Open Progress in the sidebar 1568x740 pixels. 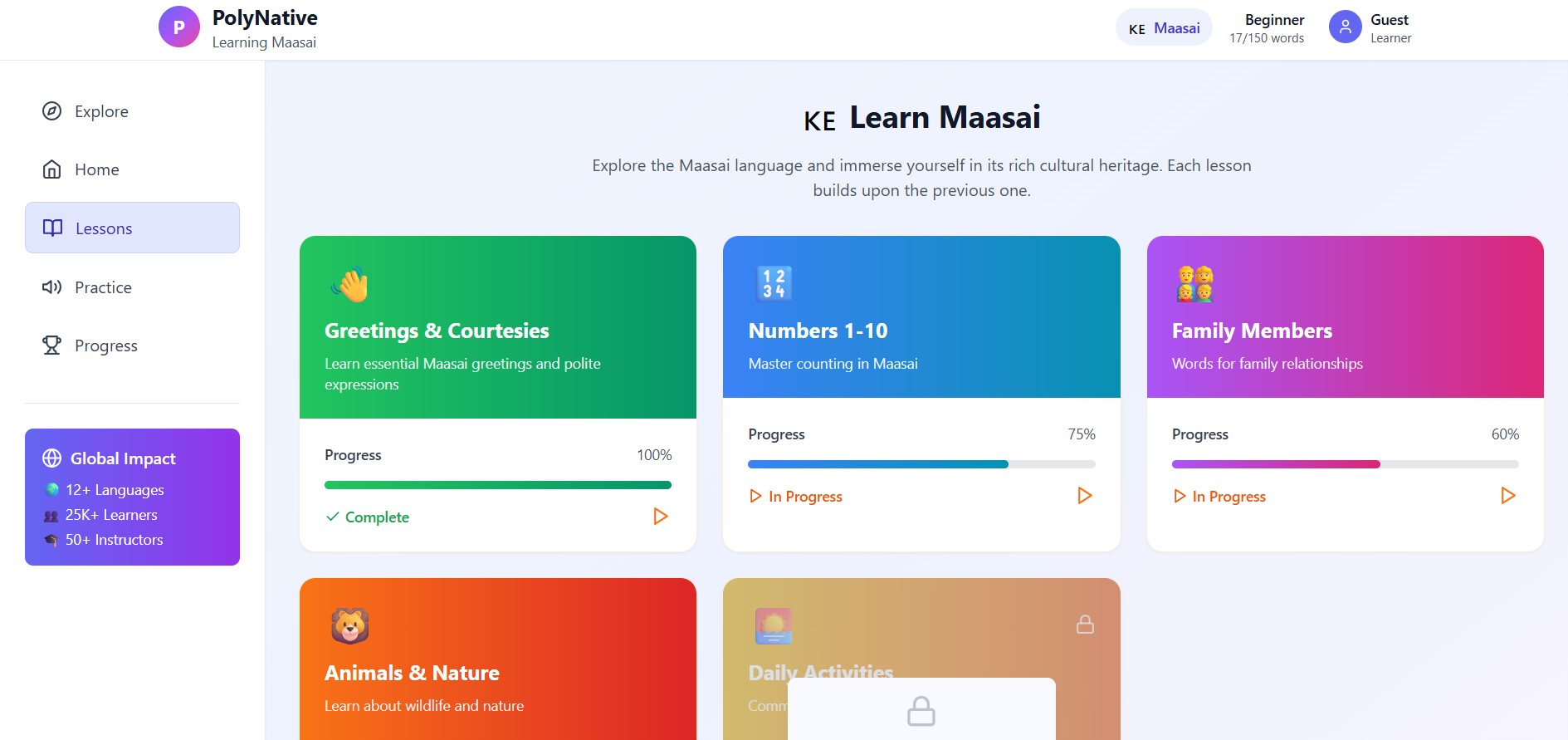(x=132, y=345)
